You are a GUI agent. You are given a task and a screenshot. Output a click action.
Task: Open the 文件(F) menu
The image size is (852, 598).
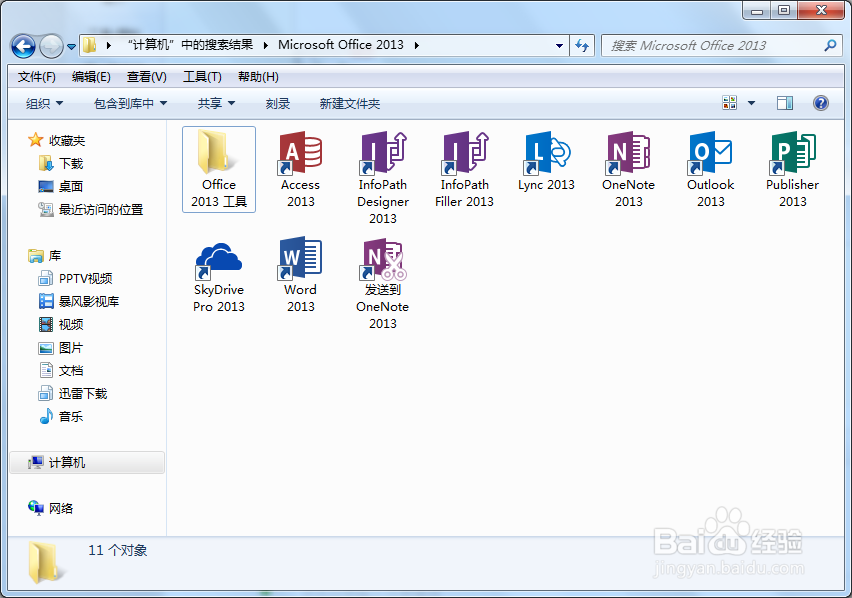36,77
